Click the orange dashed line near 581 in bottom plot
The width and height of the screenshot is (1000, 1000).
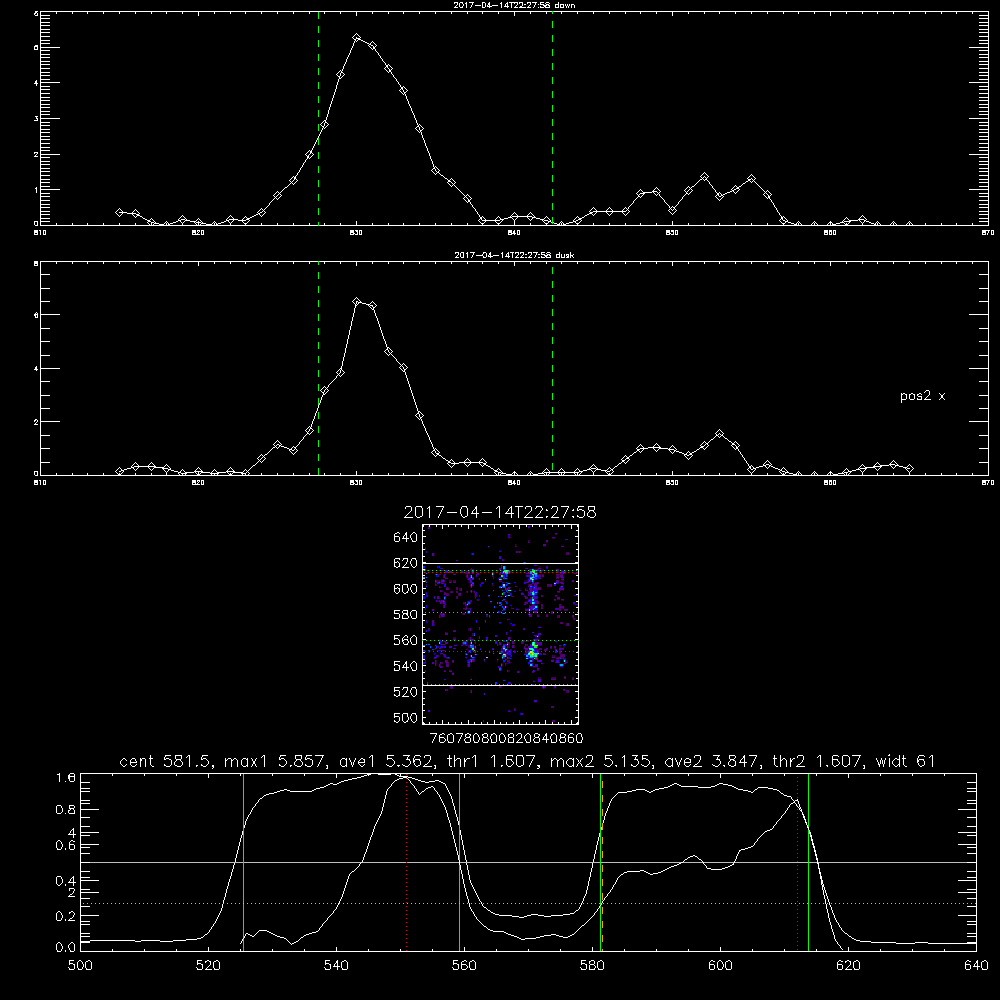602,862
